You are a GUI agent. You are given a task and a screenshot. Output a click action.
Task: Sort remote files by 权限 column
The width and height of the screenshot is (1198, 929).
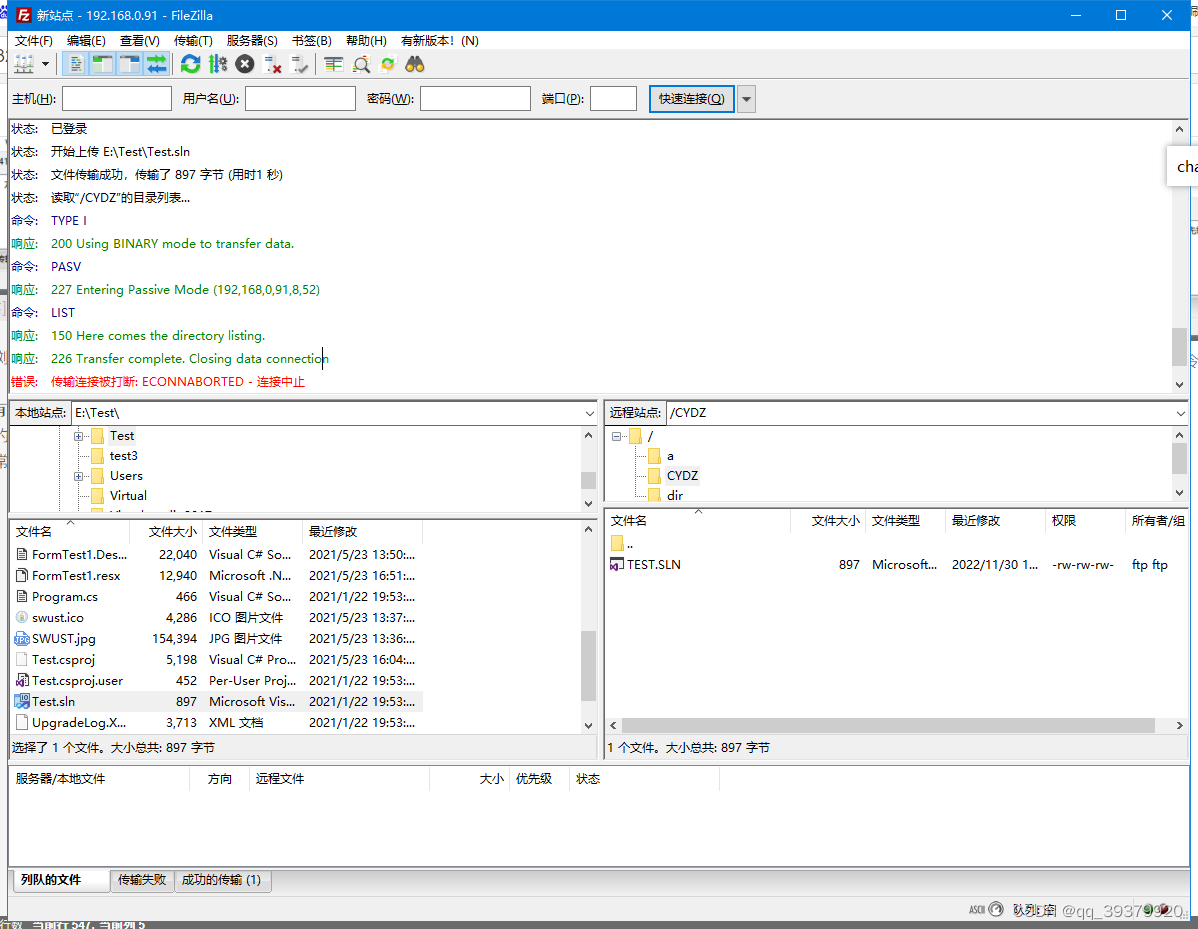(x=1064, y=521)
